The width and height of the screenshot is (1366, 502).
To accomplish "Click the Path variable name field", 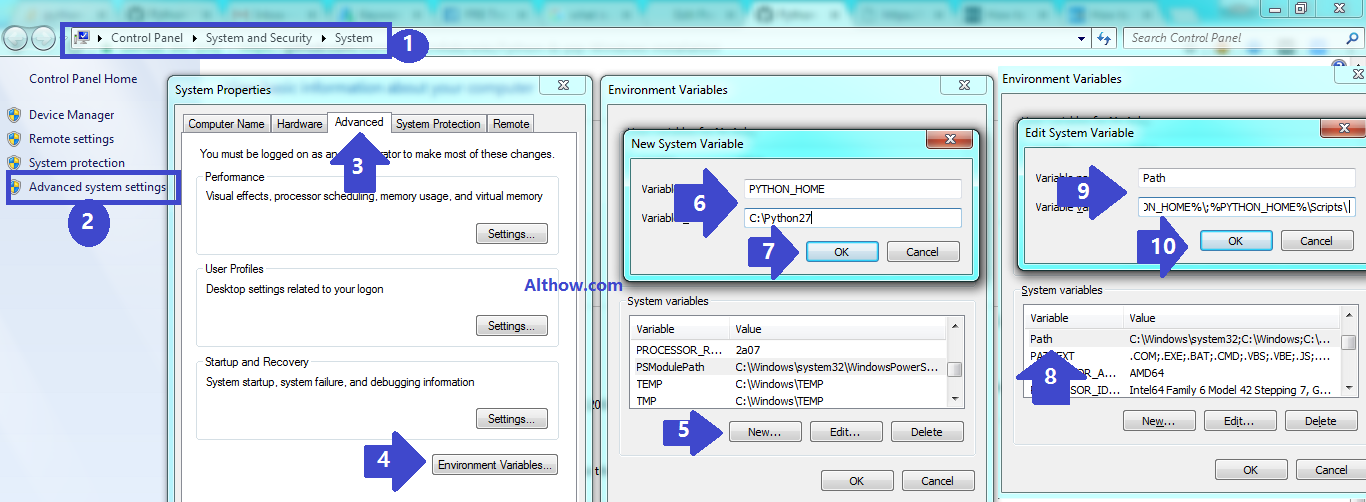I will (x=1247, y=178).
